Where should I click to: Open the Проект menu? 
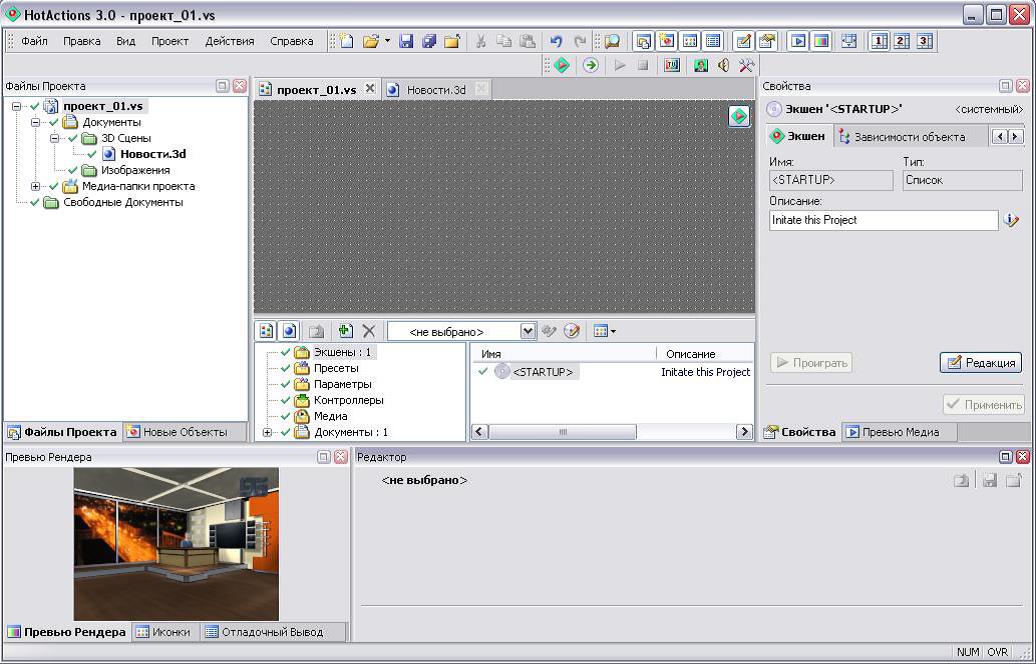(x=170, y=41)
